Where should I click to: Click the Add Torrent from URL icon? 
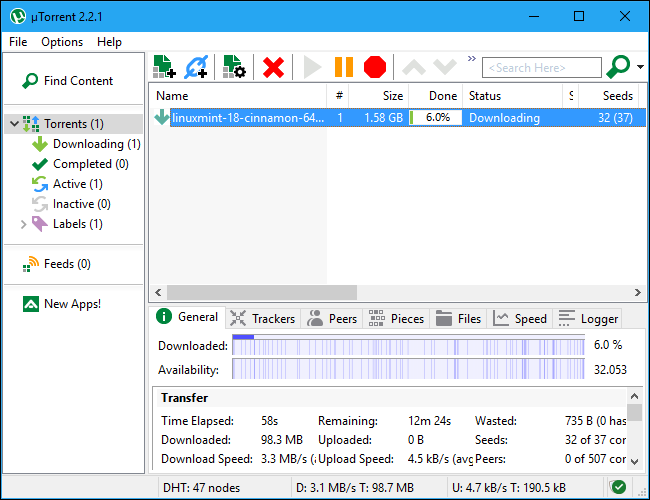tap(196, 67)
